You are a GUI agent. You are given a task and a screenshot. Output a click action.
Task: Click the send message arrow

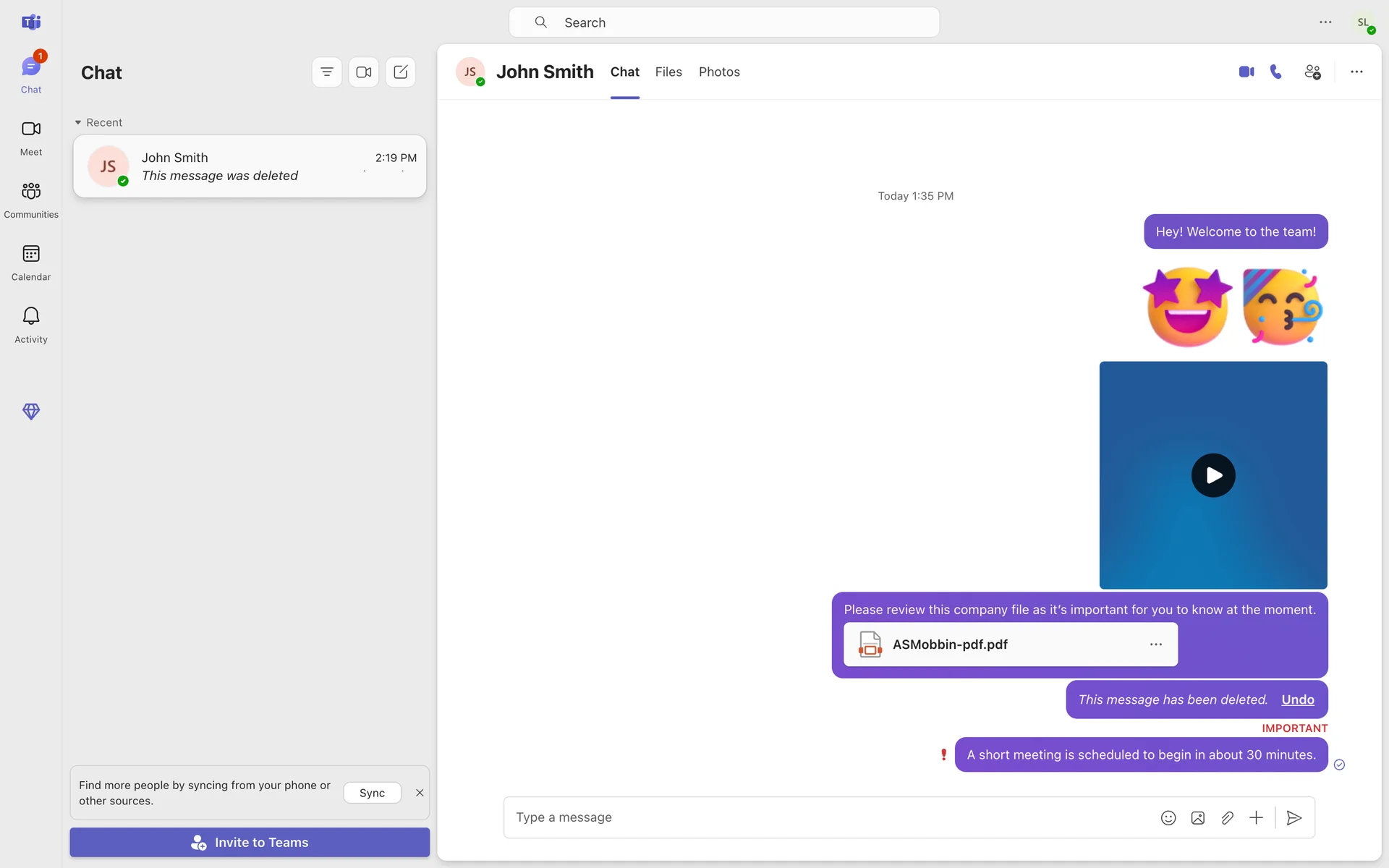(x=1294, y=817)
